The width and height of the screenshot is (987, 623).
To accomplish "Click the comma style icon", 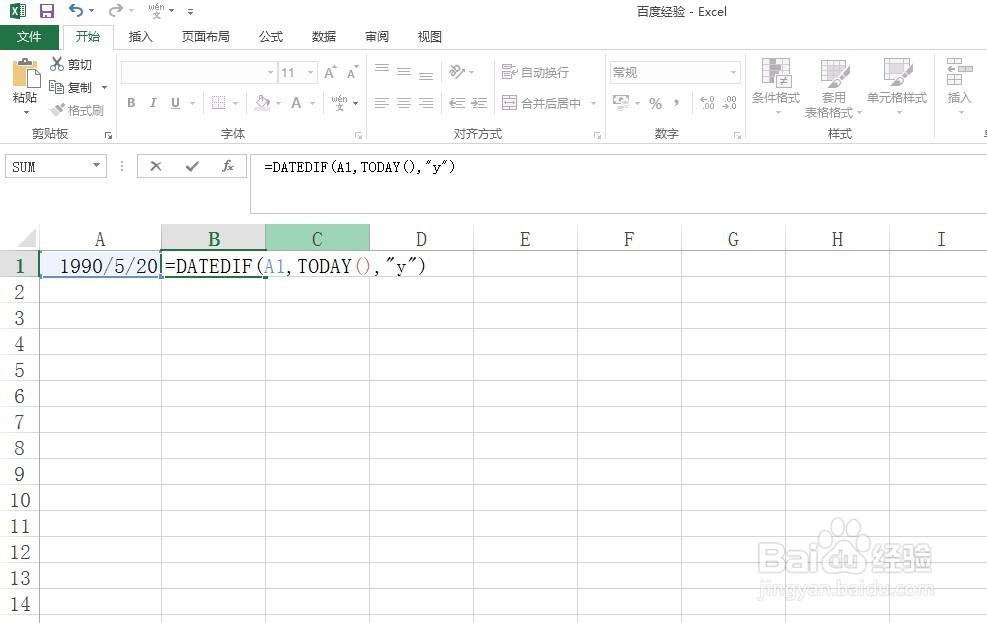I will 676,103.
